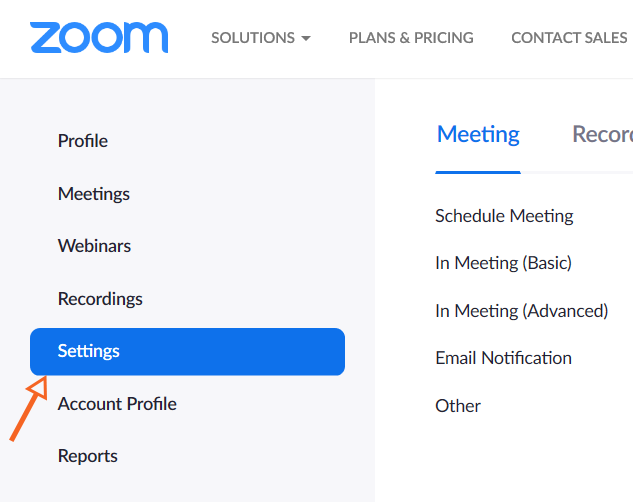Open the Email Notification section

503,358
